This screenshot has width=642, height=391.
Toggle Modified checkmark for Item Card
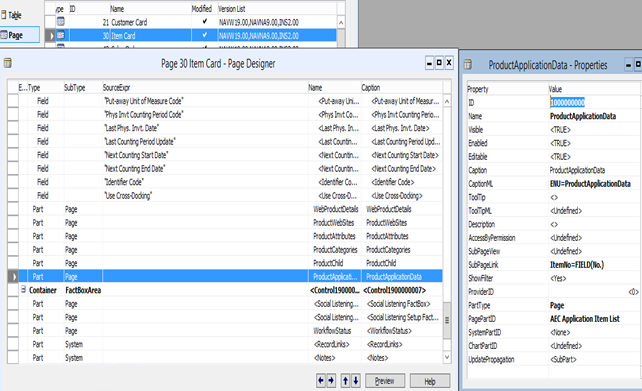point(204,35)
